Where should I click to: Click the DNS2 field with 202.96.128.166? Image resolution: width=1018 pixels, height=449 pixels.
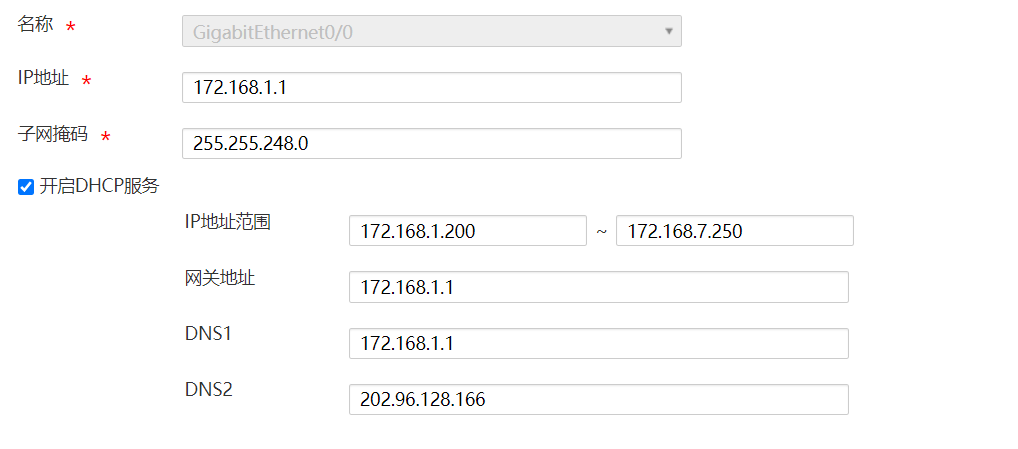click(x=598, y=399)
